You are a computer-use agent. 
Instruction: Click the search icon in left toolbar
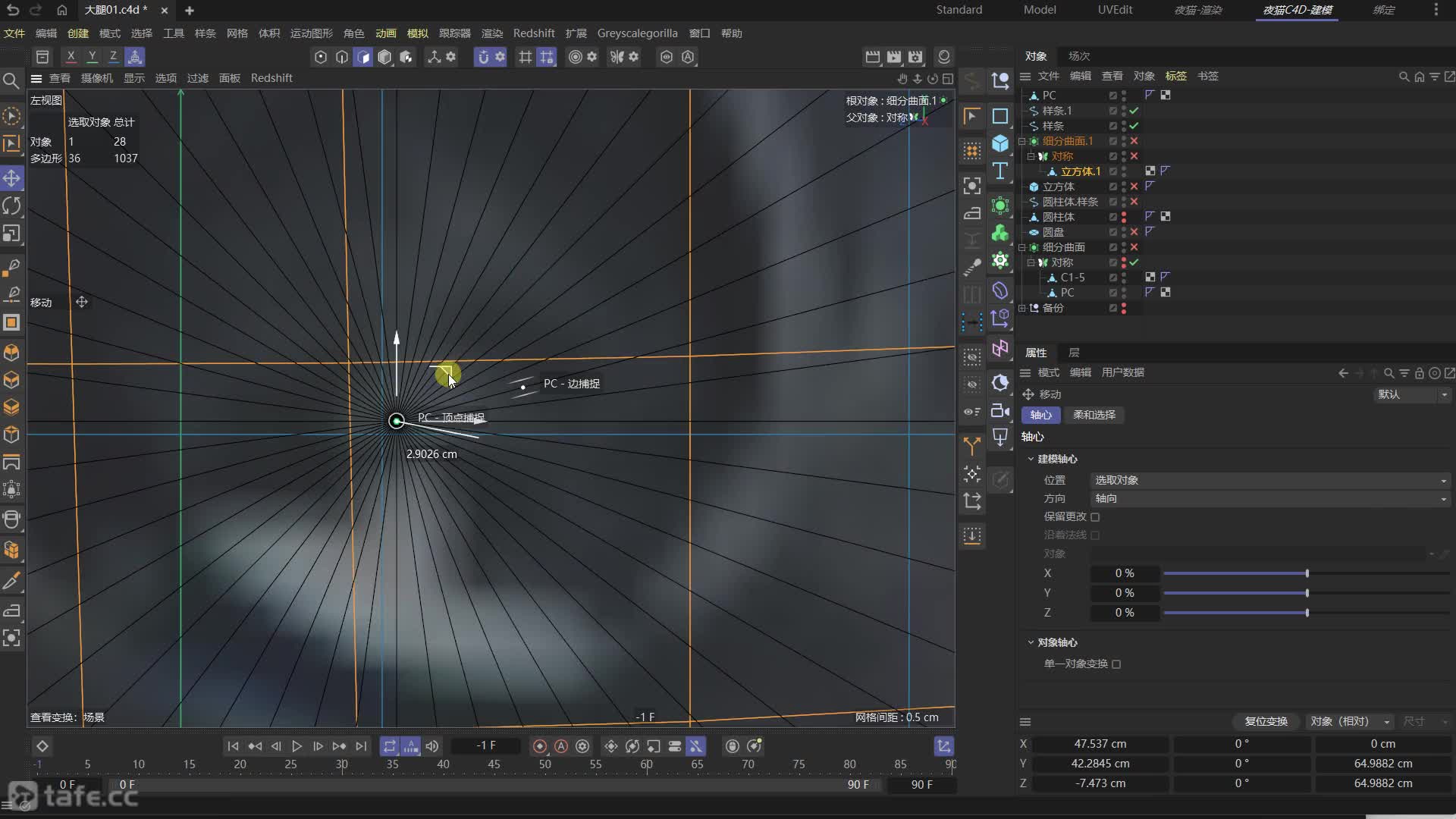[x=11, y=80]
